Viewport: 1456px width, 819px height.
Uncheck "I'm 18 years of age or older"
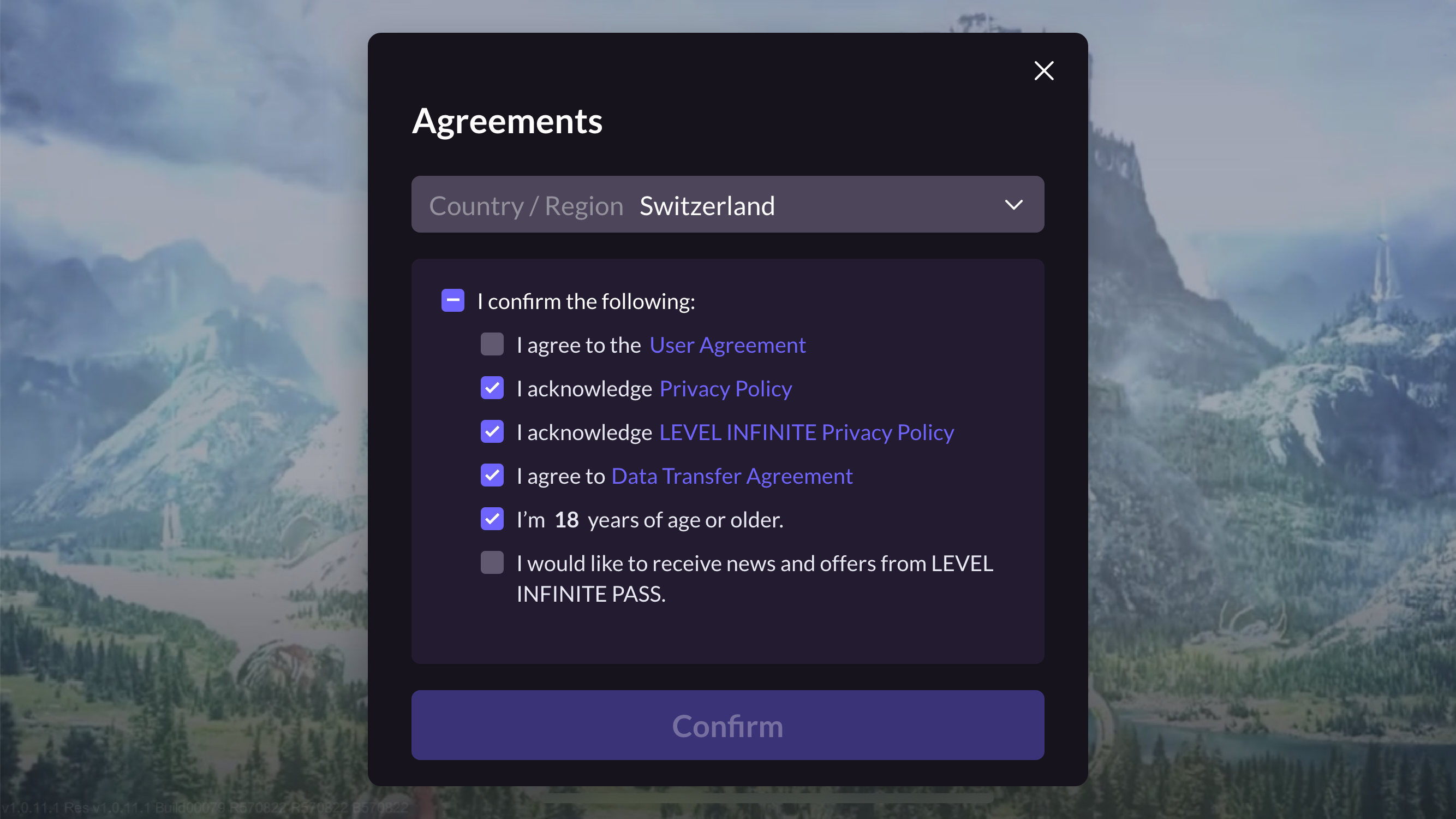click(x=492, y=519)
